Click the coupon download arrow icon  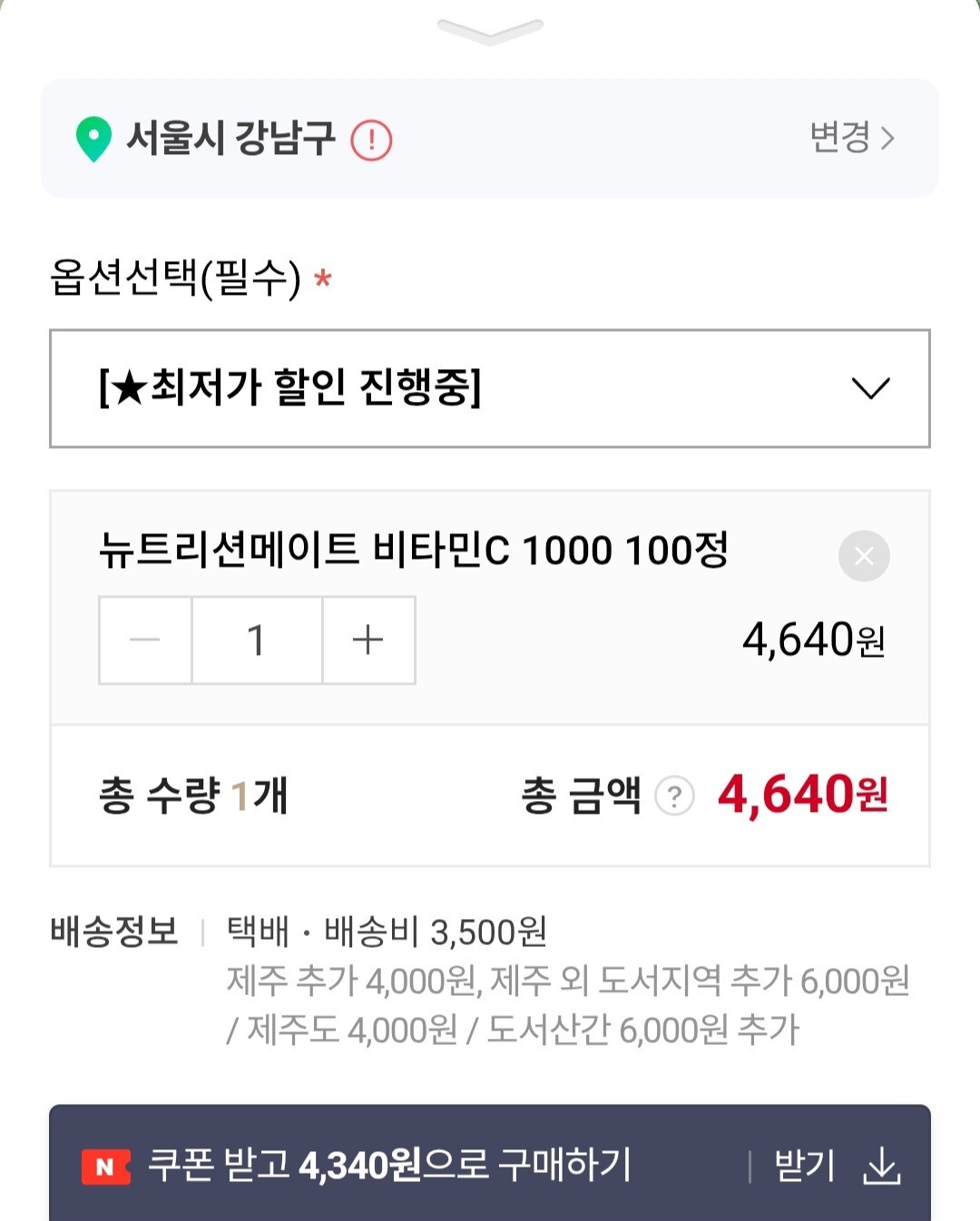[881, 1167]
